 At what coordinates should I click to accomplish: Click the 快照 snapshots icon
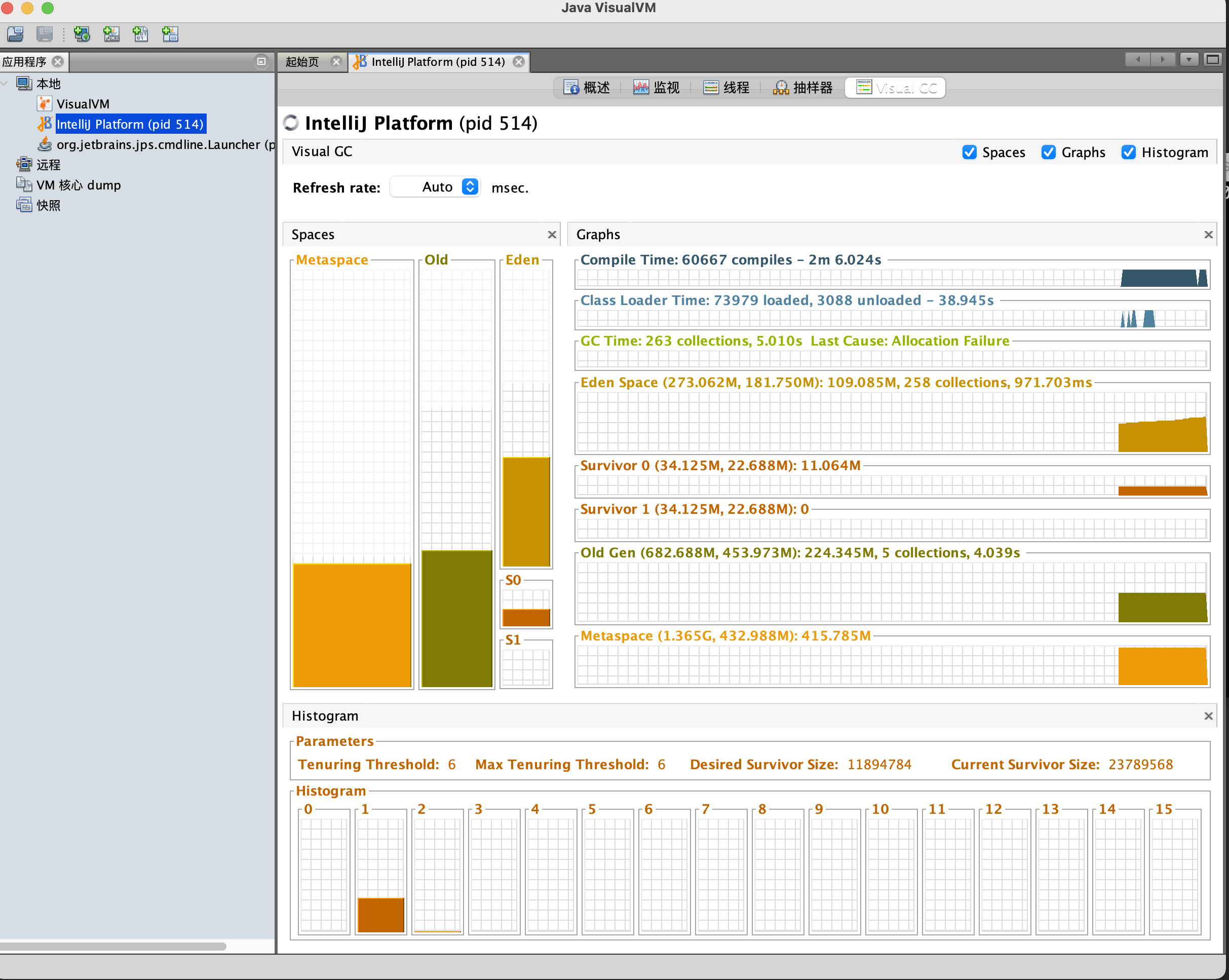[24, 205]
